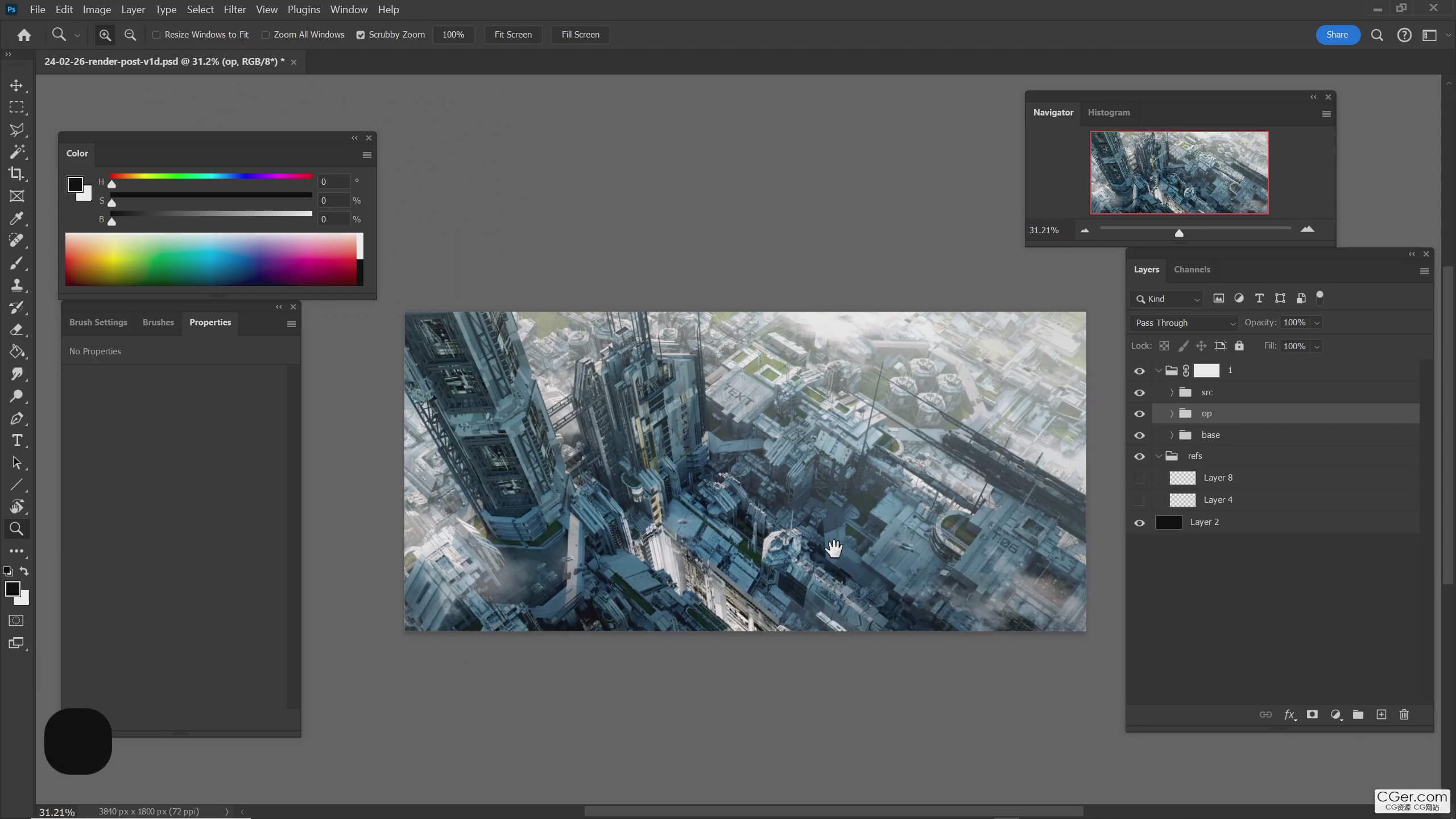
Task: Select the Clone Stamp tool
Action: coord(16,285)
